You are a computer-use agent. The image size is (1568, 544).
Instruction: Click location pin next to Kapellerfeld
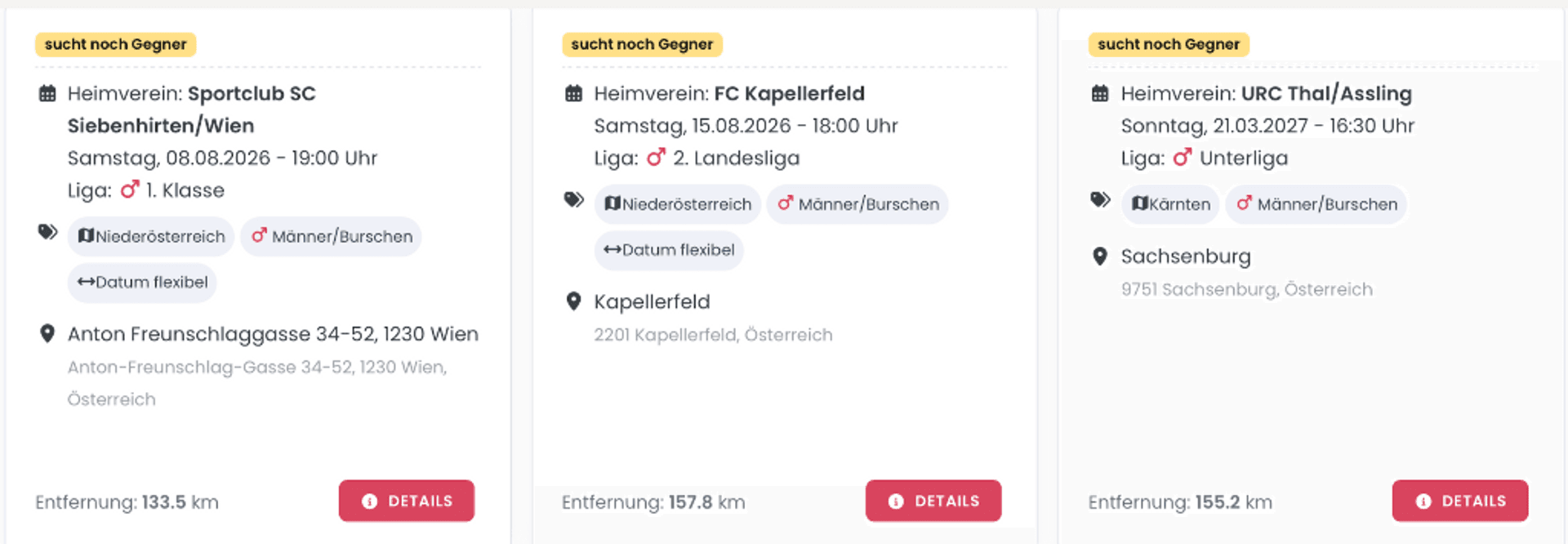click(x=574, y=302)
